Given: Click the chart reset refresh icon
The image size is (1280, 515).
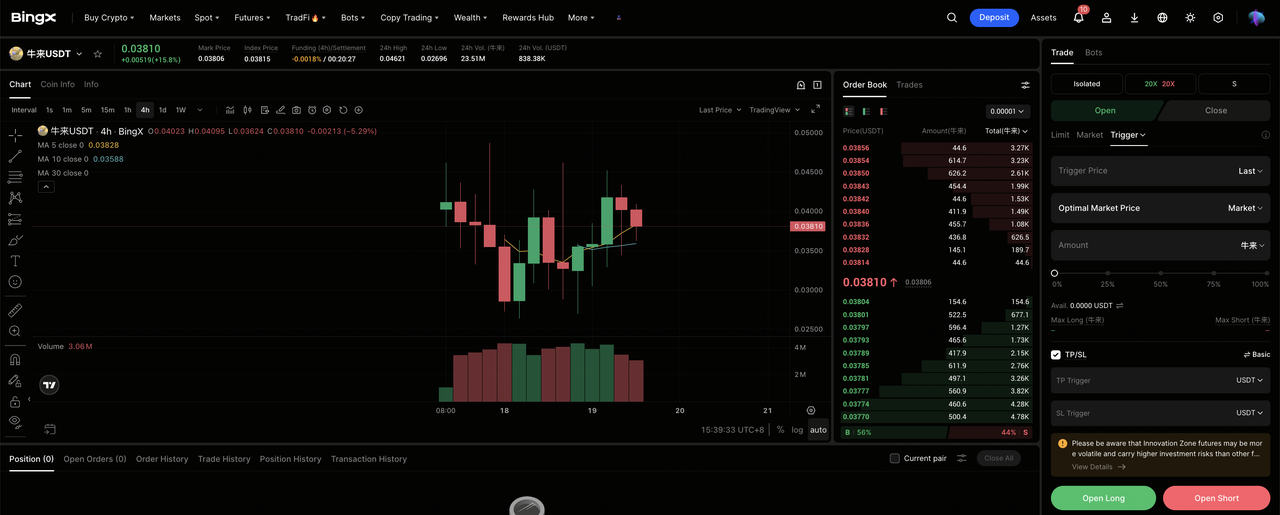Looking at the screenshot, I should coord(343,110).
